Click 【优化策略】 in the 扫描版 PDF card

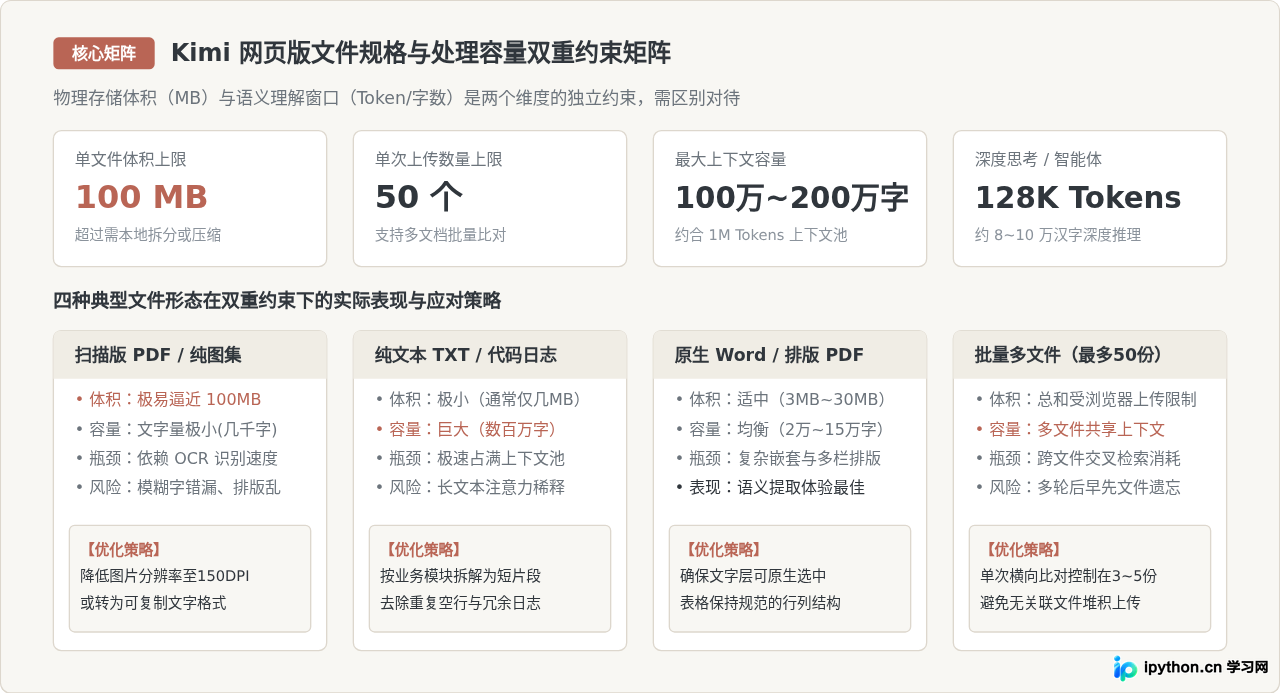click(x=123, y=549)
